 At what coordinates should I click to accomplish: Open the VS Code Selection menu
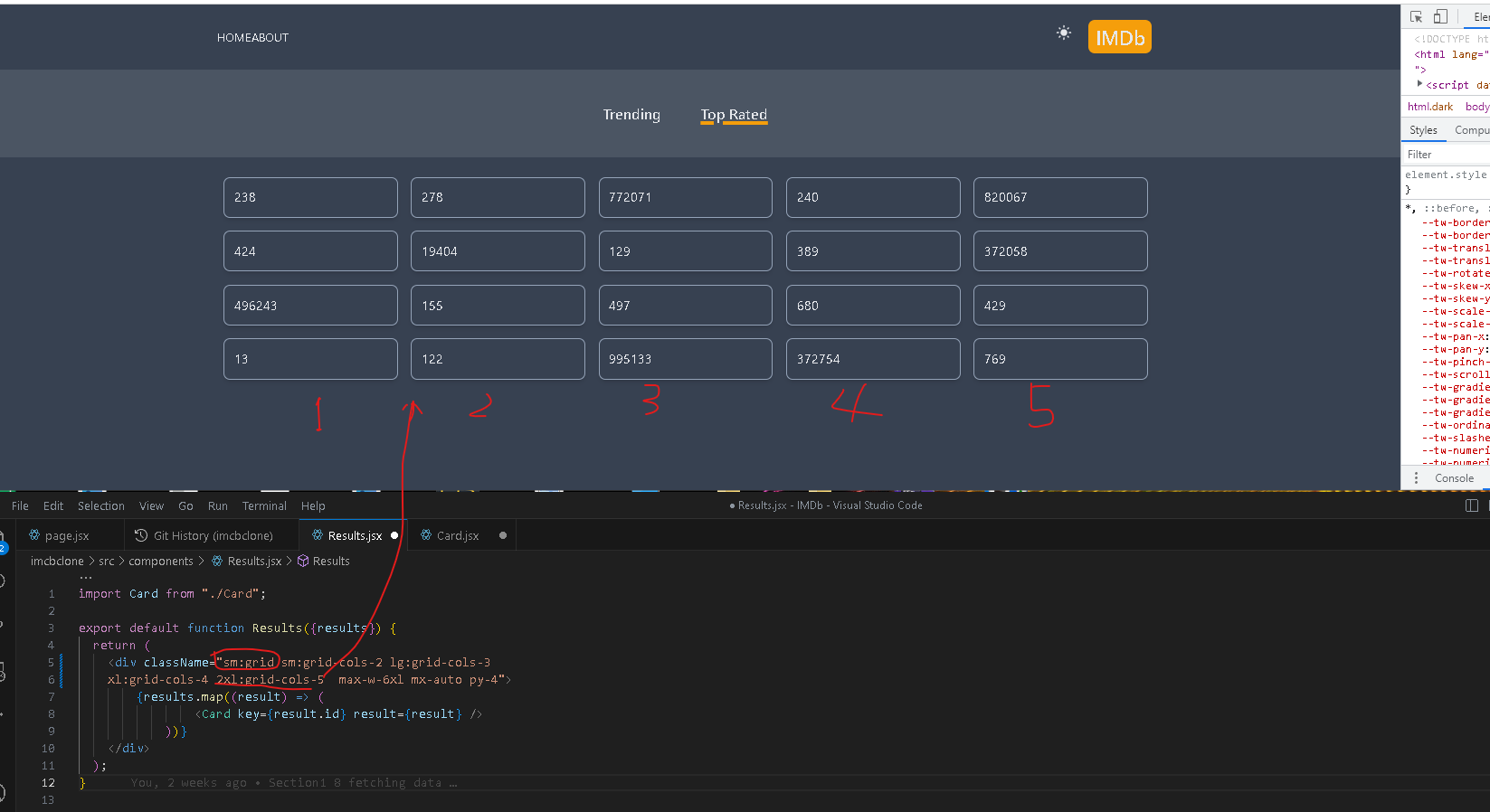tap(101, 506)
